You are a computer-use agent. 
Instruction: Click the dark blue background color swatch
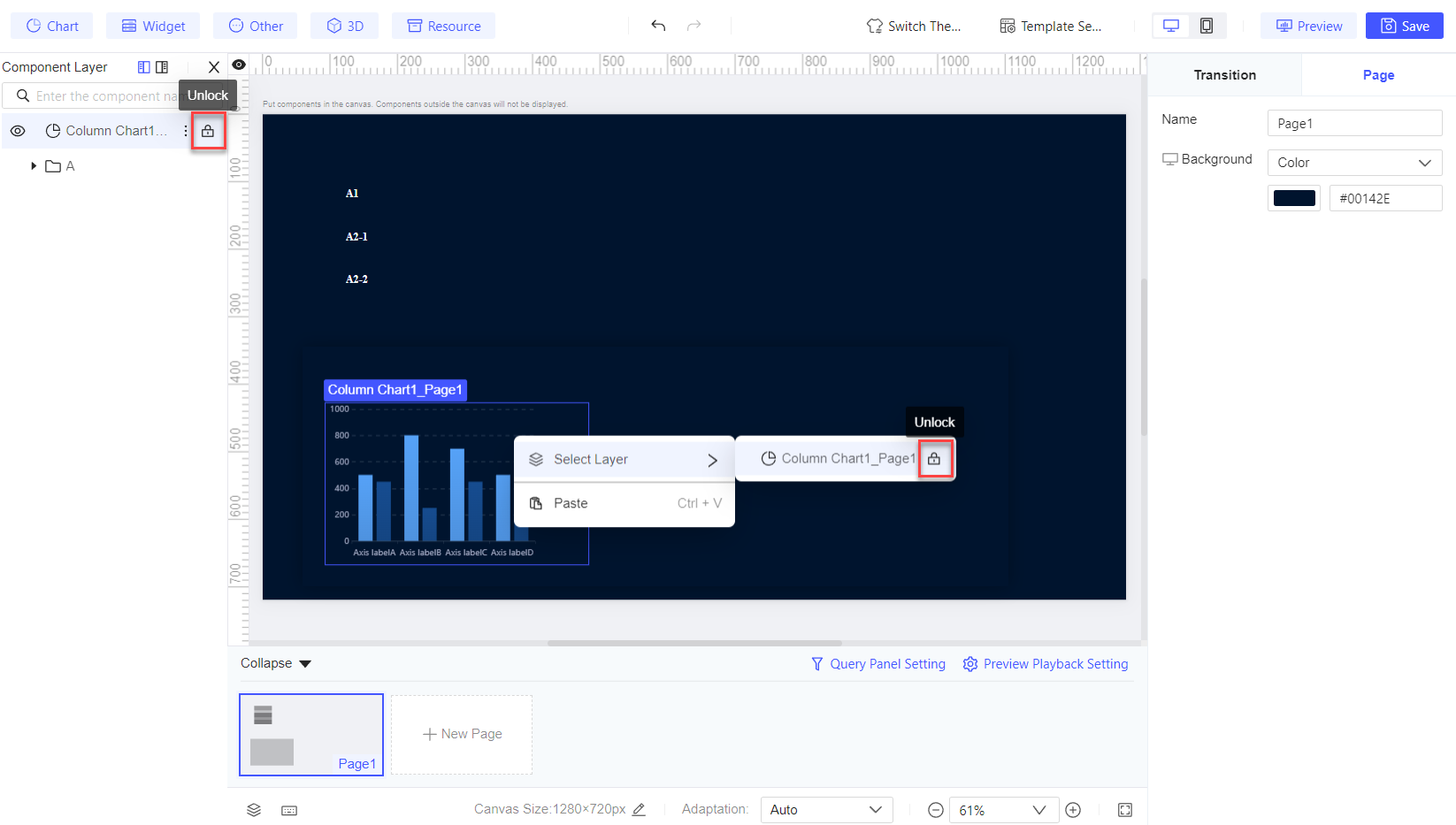coord(1293,197)
